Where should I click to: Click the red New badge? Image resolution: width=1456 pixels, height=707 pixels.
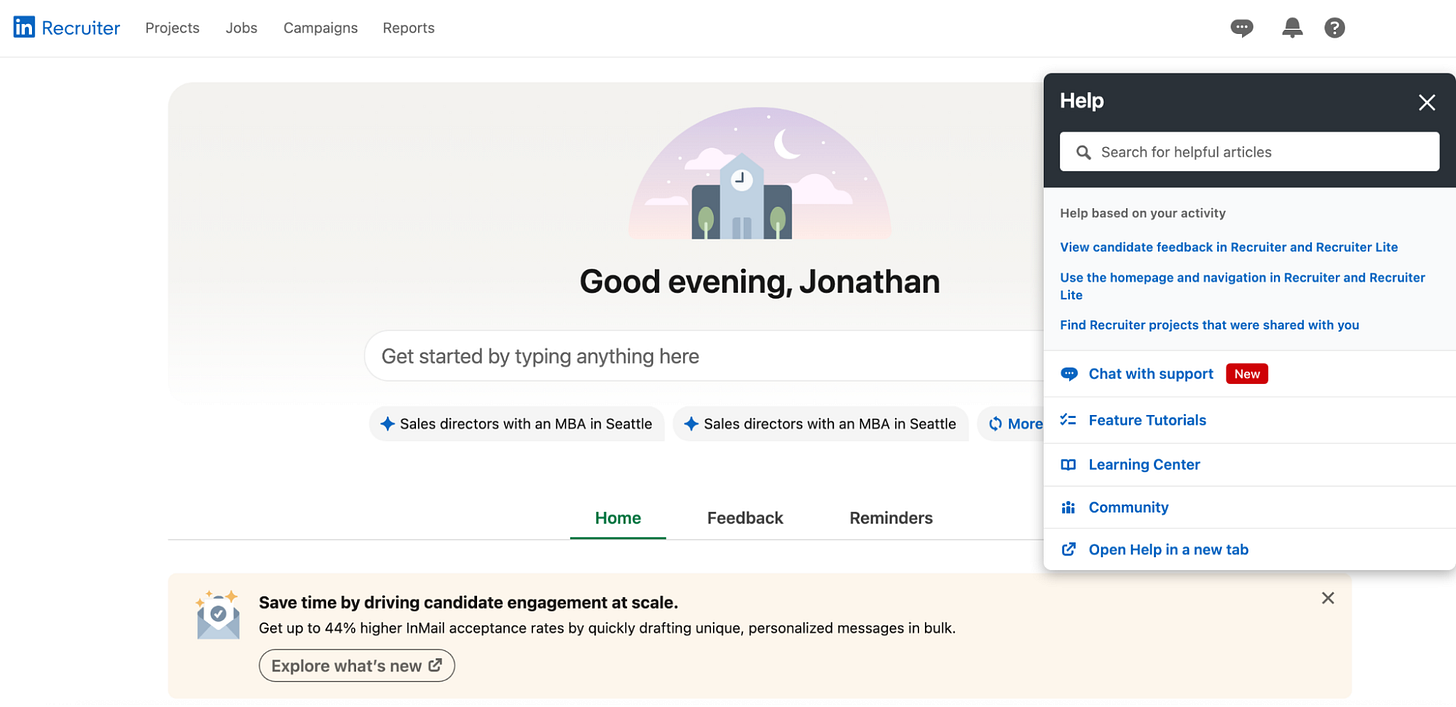pos(1247,374)
